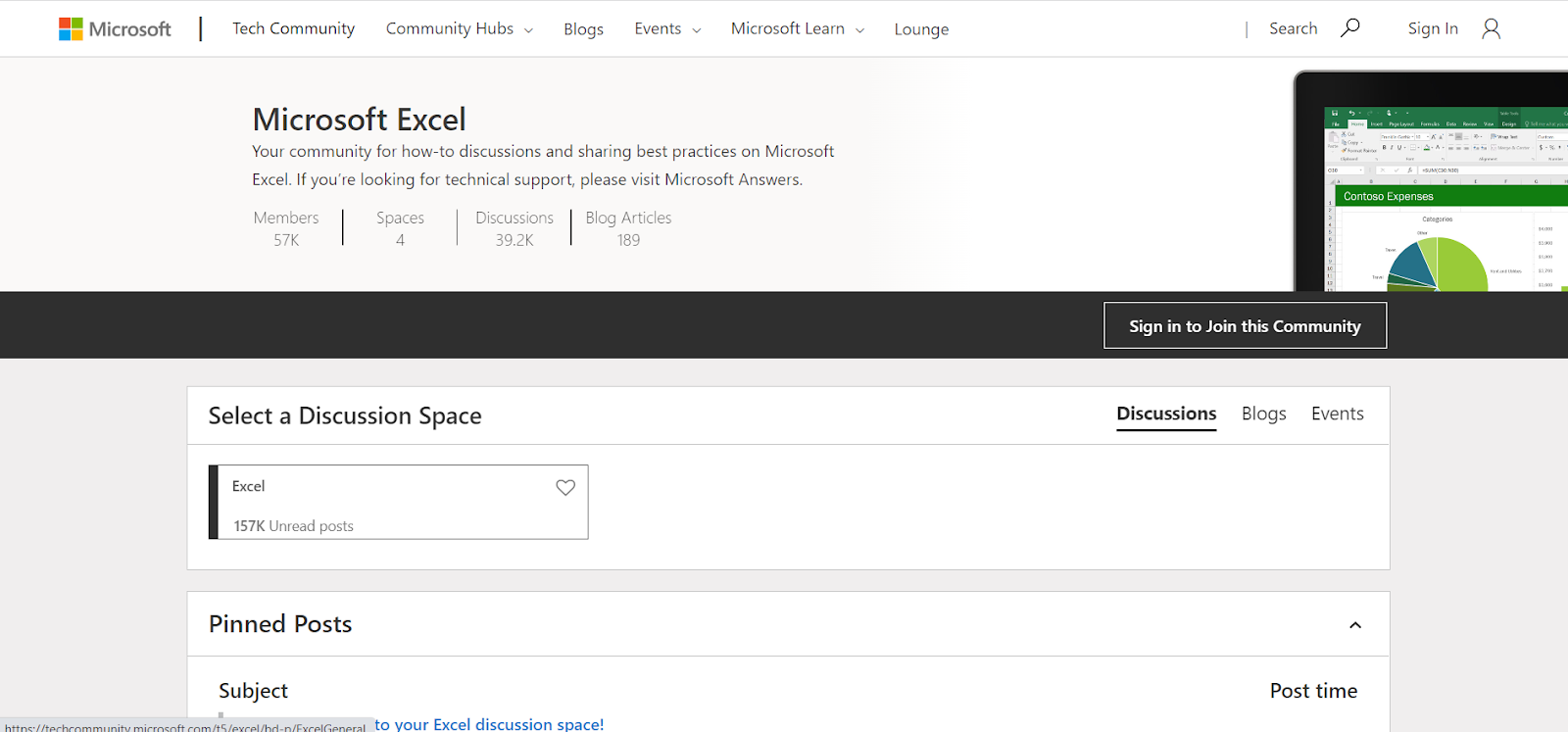Click the Subject column header
Viewport: 1568px width, 732px height.
pos(253,691)
